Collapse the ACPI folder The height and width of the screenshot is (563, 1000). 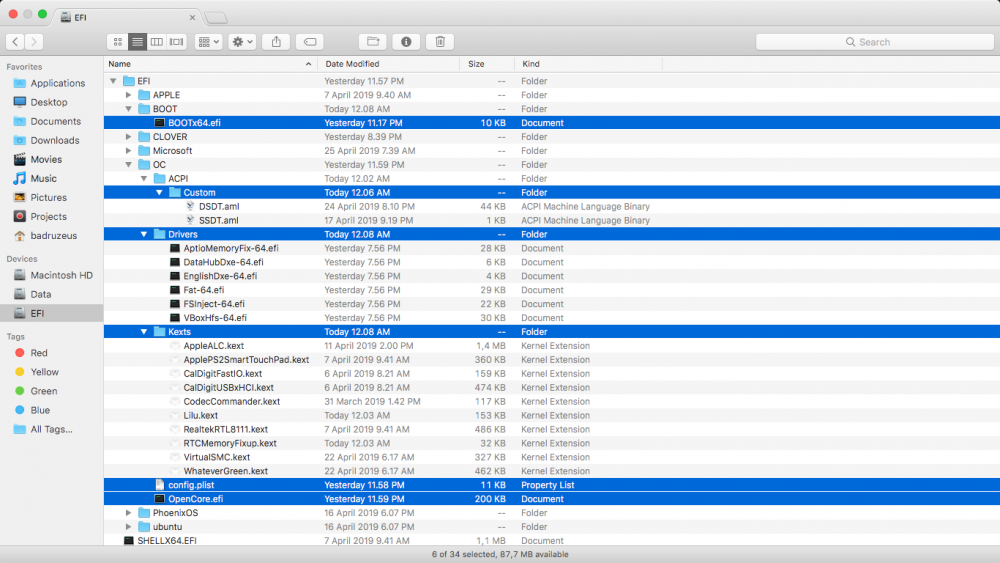point(144,179)
